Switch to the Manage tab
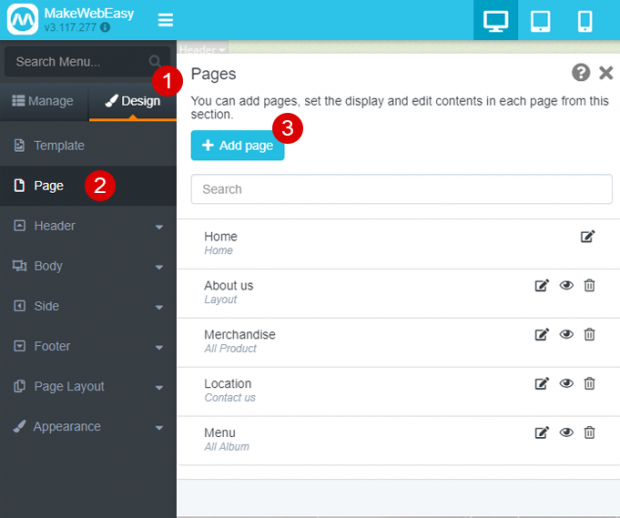Image resolution: width=620 pixels, height=518 pixels. (43, 101)
